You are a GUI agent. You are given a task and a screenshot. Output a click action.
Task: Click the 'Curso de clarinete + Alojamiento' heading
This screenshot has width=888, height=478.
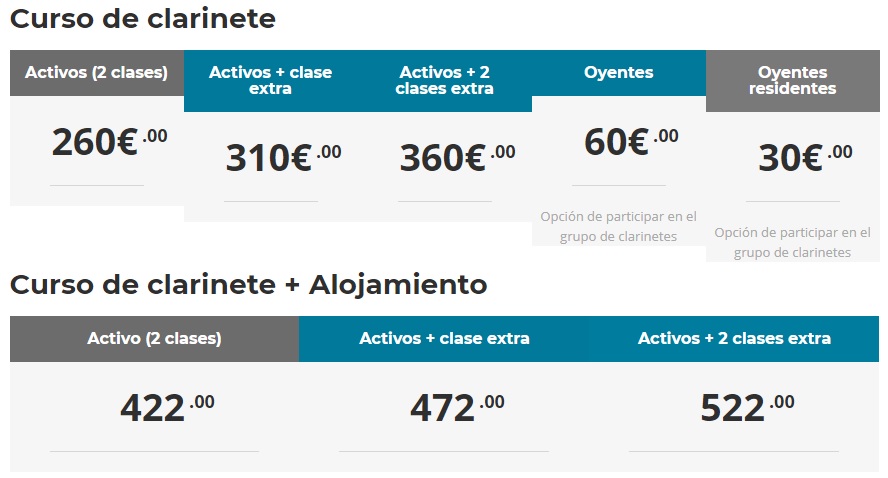click(249, 285)
